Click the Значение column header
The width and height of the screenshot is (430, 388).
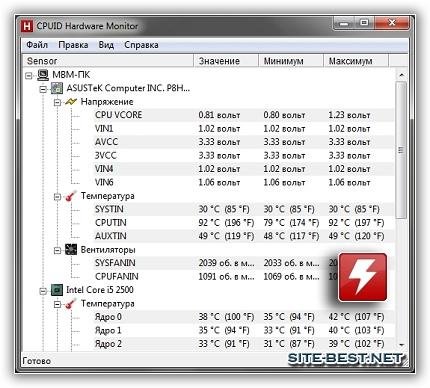pos(226,61)
